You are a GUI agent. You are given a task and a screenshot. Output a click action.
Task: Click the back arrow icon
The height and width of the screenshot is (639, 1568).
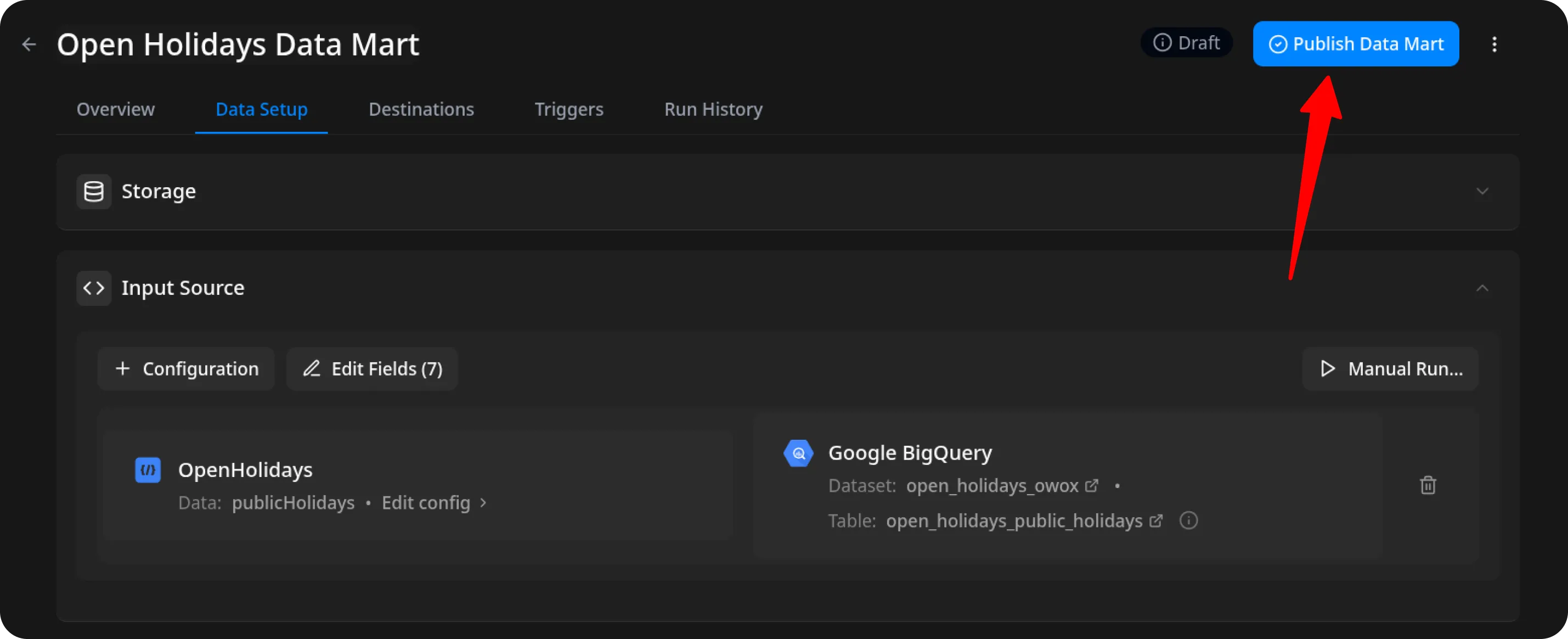tap(29, 44)
